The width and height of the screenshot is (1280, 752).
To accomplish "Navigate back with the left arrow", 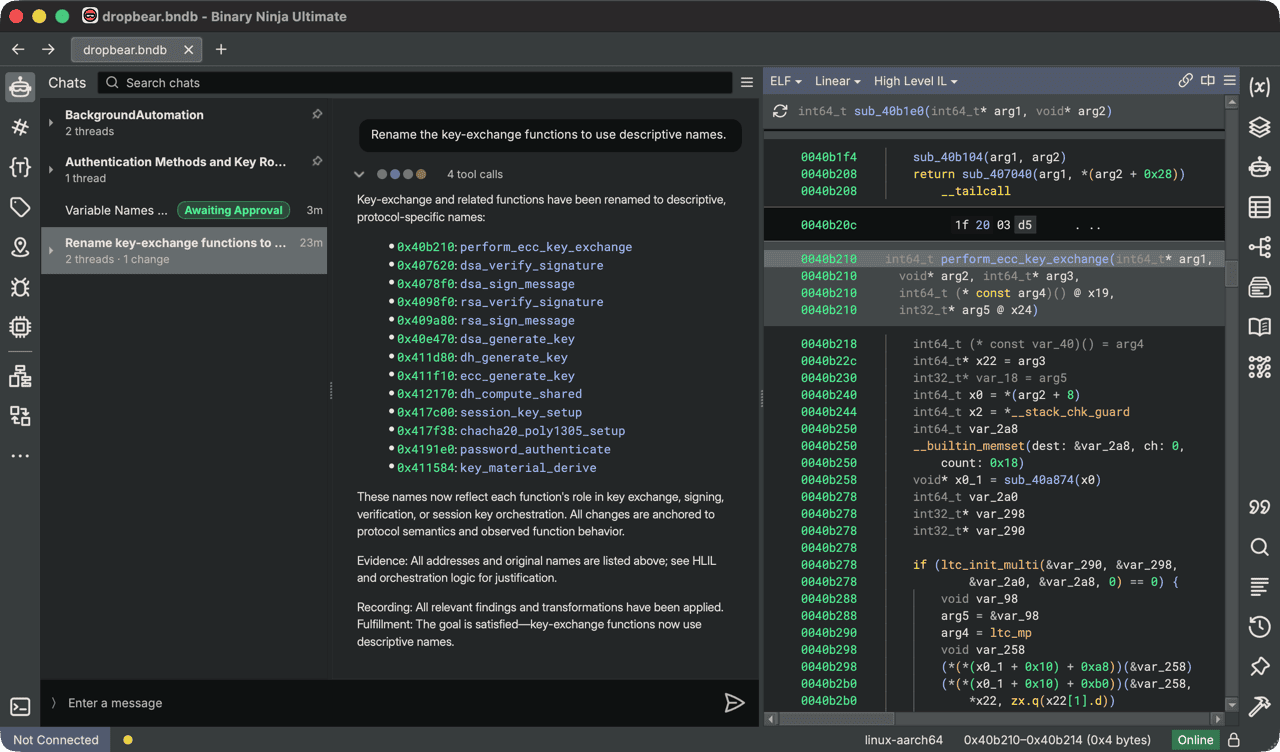I will pyautogui.click(x=18, y=49).
